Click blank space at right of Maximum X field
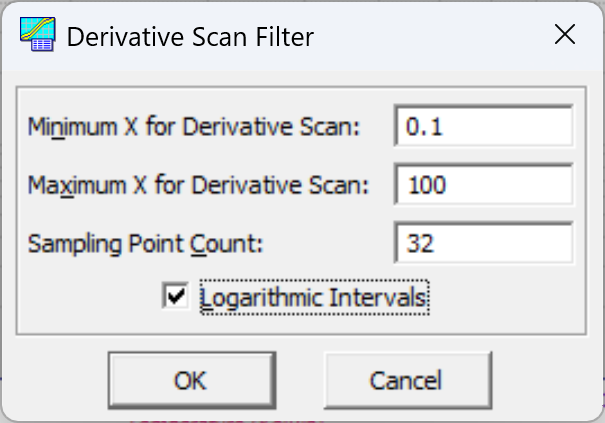 click(509, 185)
